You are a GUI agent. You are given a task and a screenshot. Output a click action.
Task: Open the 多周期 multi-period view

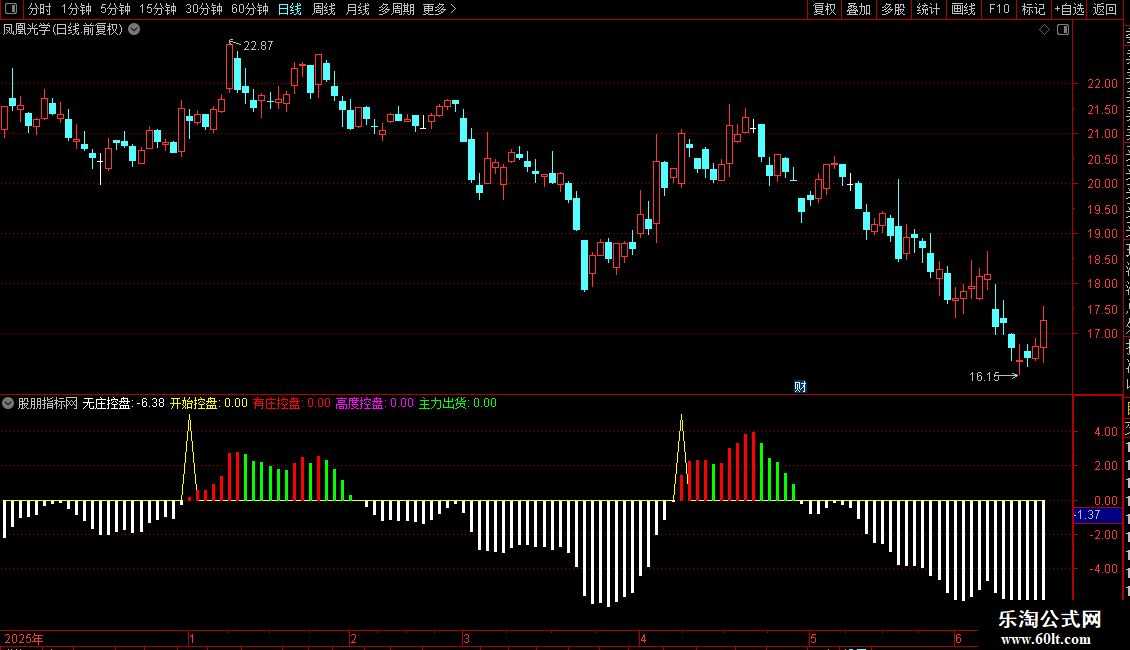click(396, 9)
